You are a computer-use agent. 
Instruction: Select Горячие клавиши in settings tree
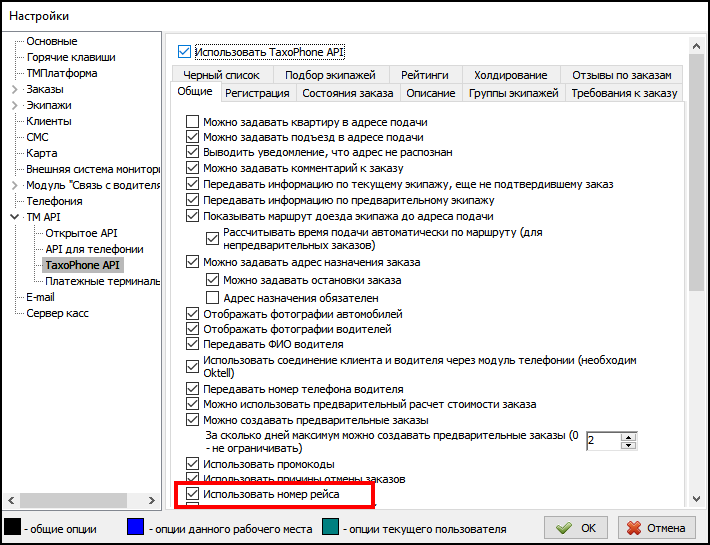(x=71, y=57)
